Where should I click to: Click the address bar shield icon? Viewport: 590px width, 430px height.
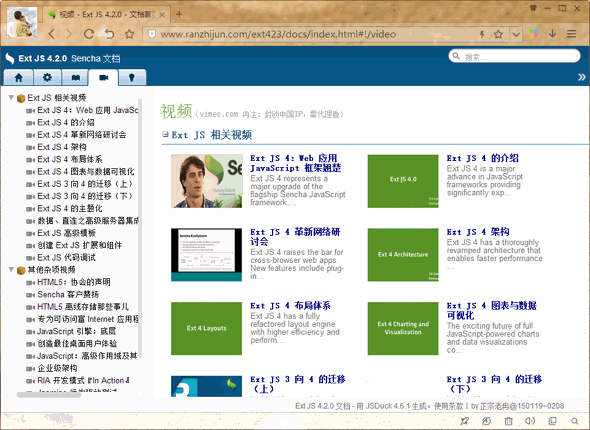click(152, 34)
